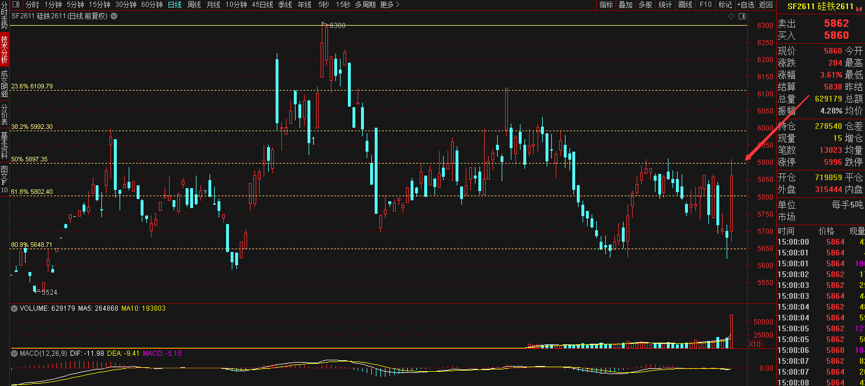Click the diamond icon above the price axis
This screenshot has width=865, height=386.
[732, 16]
